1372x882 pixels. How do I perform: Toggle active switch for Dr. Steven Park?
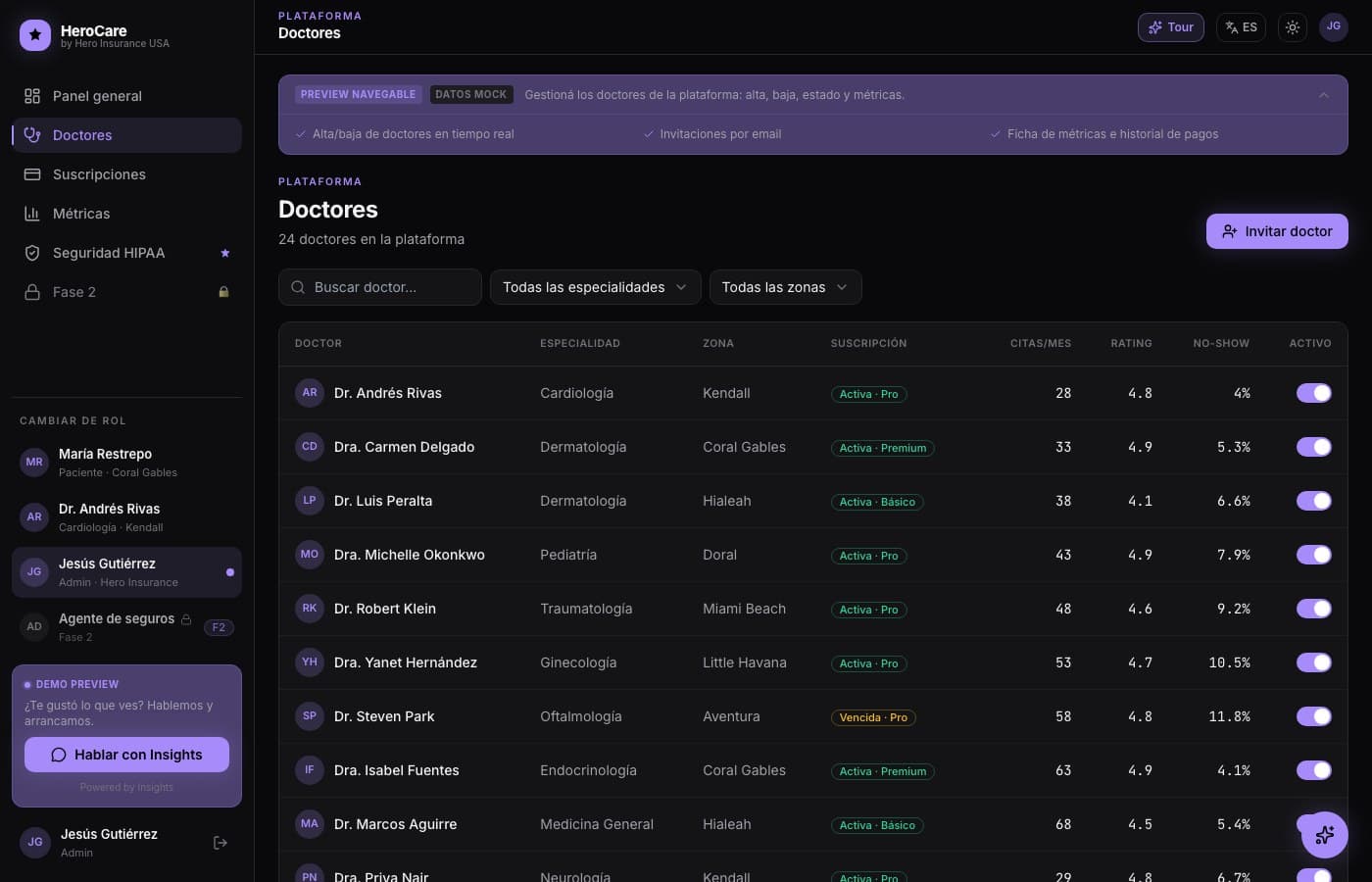[1314, 716]
